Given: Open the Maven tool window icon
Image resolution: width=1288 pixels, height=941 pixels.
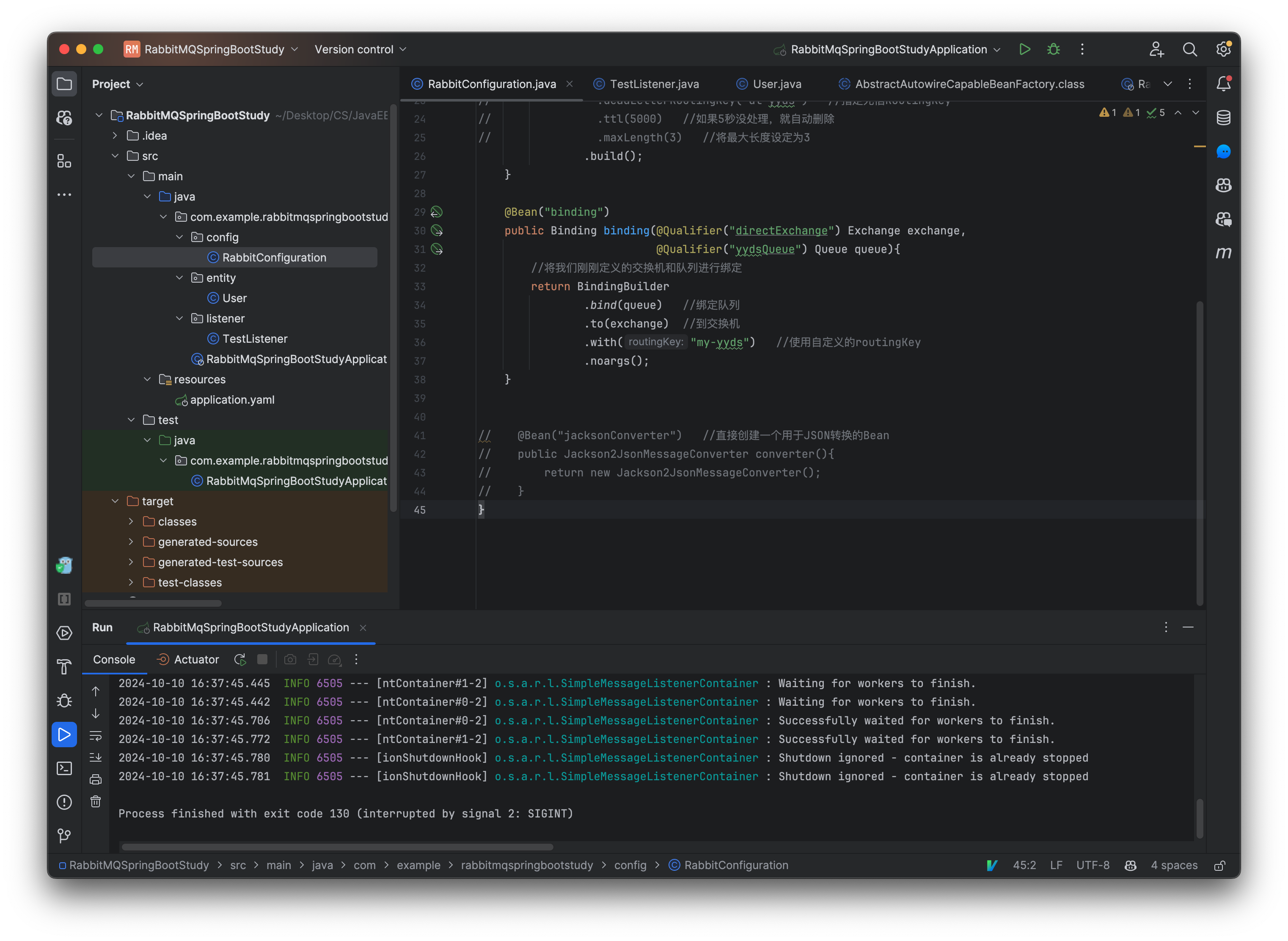Looking at the screenshot, I should pos(1223,253).
